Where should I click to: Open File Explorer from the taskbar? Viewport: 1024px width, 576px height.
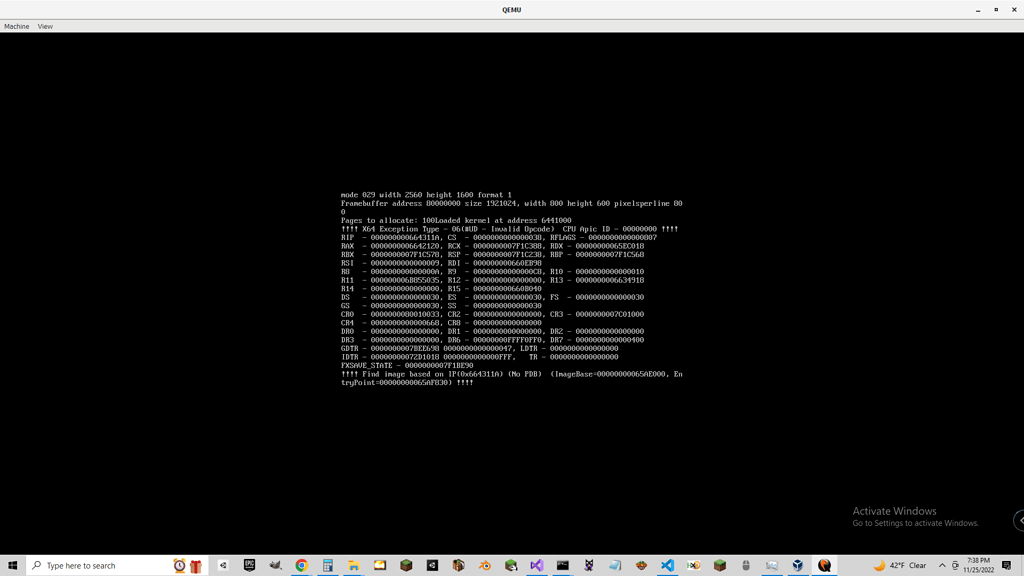[x=352, y=565]
